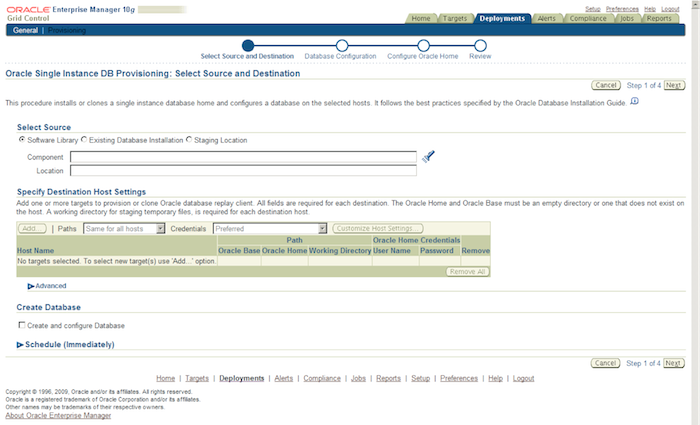Click the Database Configuration step circle

pos(342,46)
